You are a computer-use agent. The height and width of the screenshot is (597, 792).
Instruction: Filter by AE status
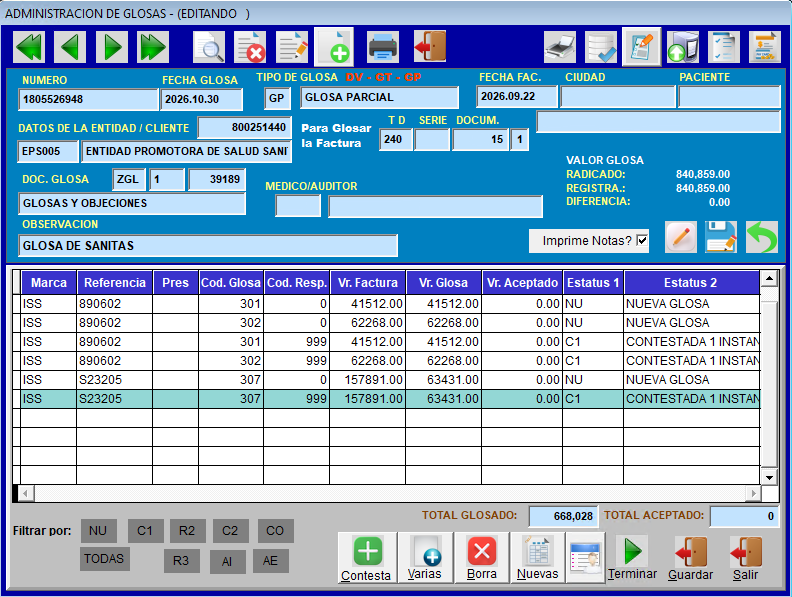(270, 561)
